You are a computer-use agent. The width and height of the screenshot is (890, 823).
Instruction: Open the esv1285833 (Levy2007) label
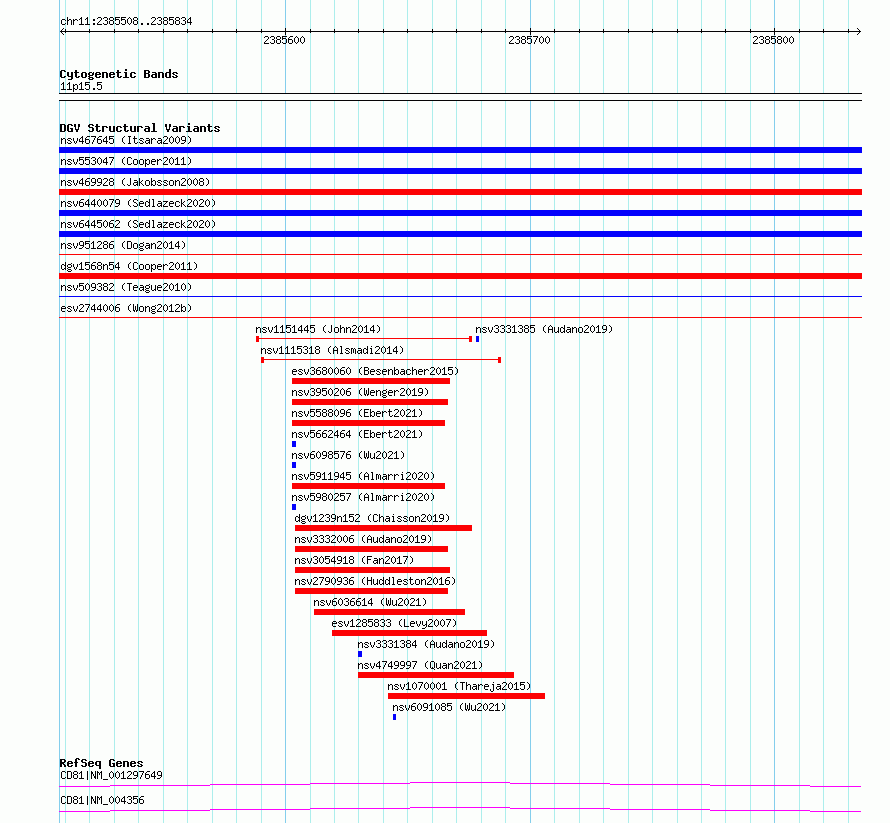[394, 623]
